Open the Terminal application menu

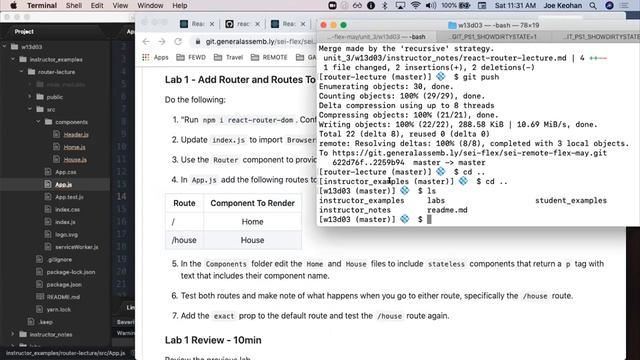pyautogui.click(x=42, y=5)
